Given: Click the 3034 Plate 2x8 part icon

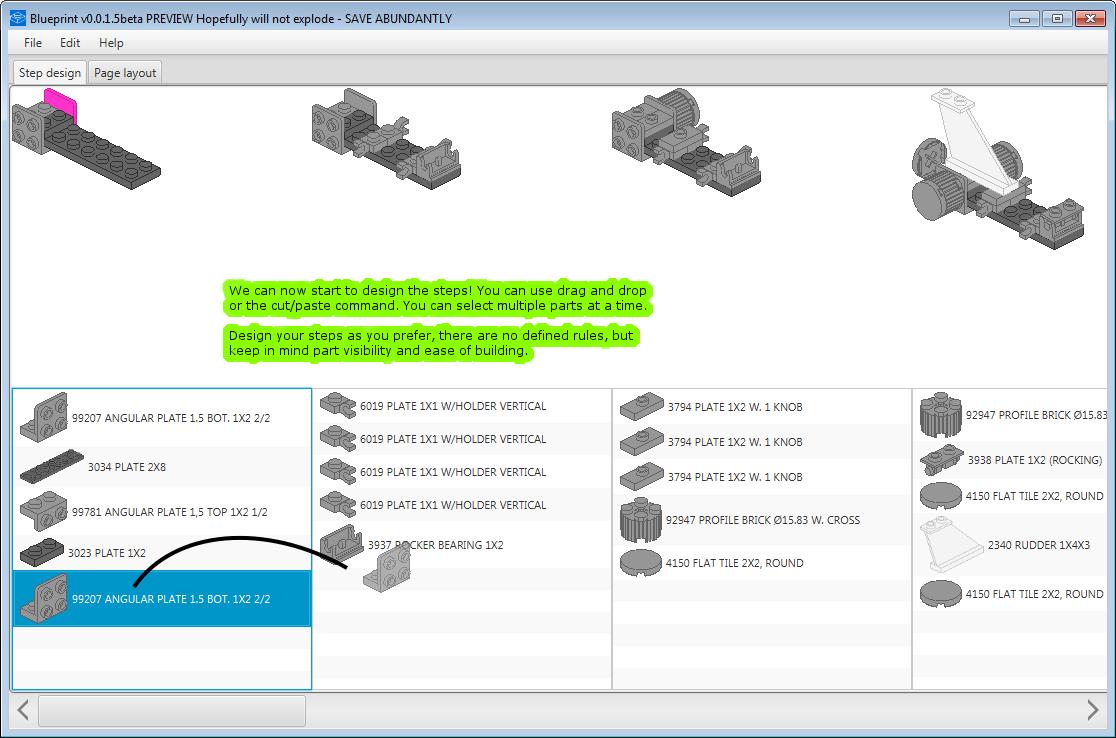Looking at the screenshot, I should pos(51,467).
